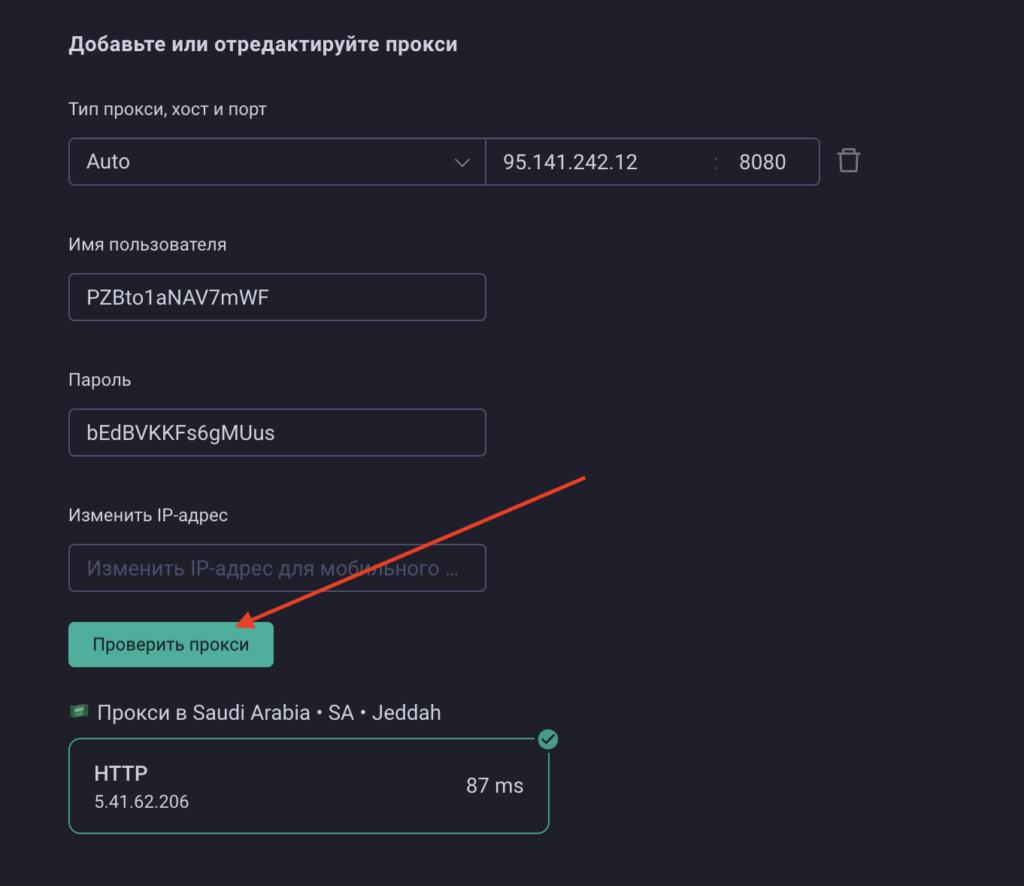The image size is (1024, 886).
Task: Click the 87 ms latency value
Action: pos(494,786)
